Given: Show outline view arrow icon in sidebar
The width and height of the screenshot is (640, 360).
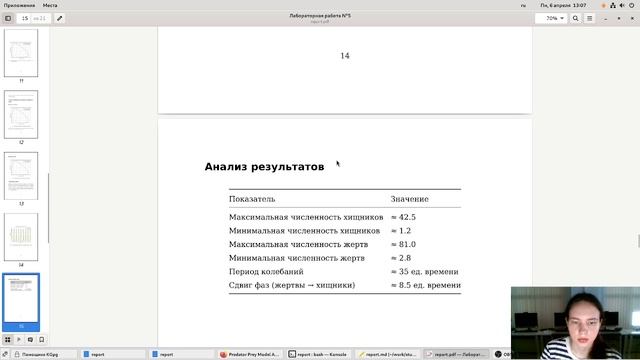Looking at the screenshot, I should [19, 340].
